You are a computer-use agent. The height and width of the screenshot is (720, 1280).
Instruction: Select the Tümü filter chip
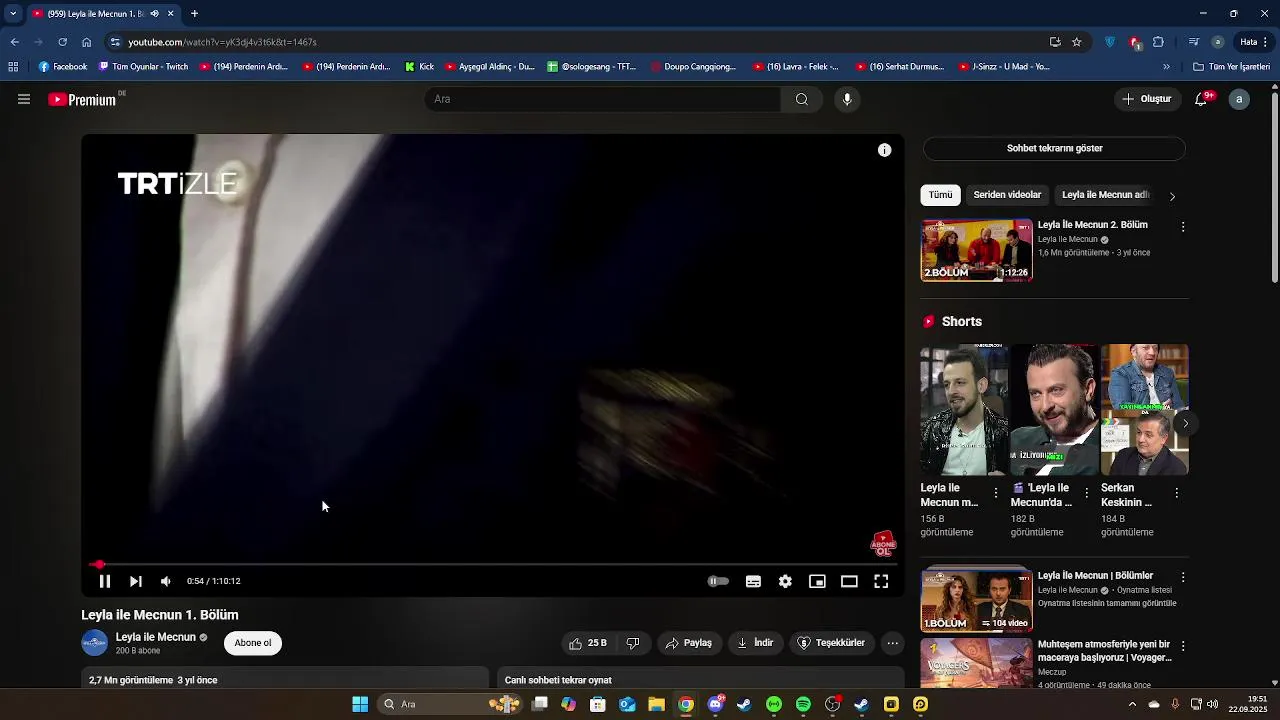(x=940, y=195)
